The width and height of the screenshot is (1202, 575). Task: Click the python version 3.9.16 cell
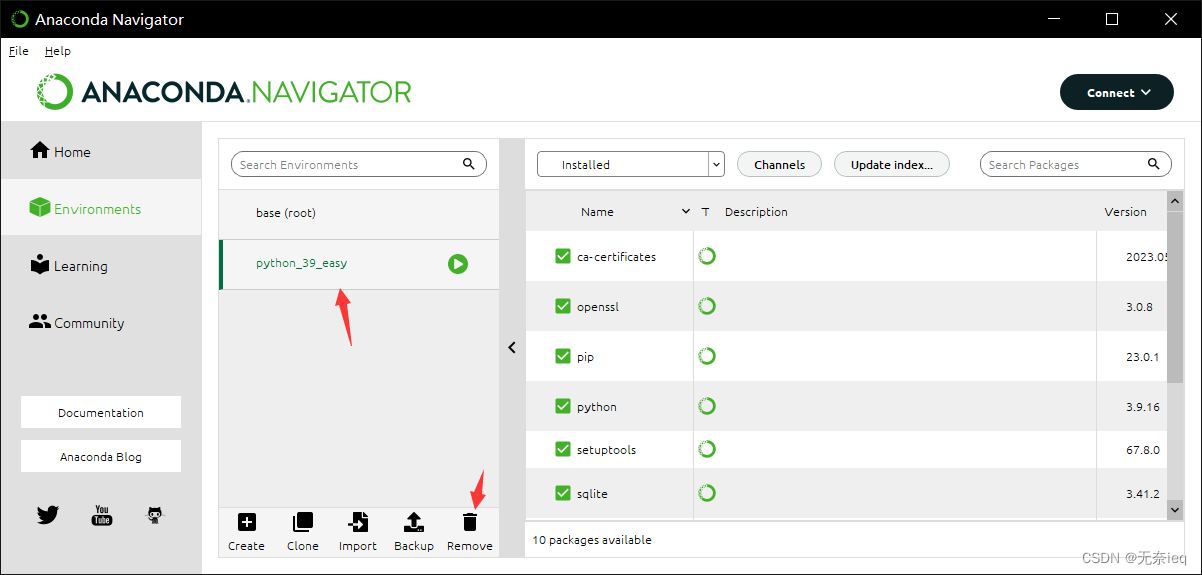1143,406
